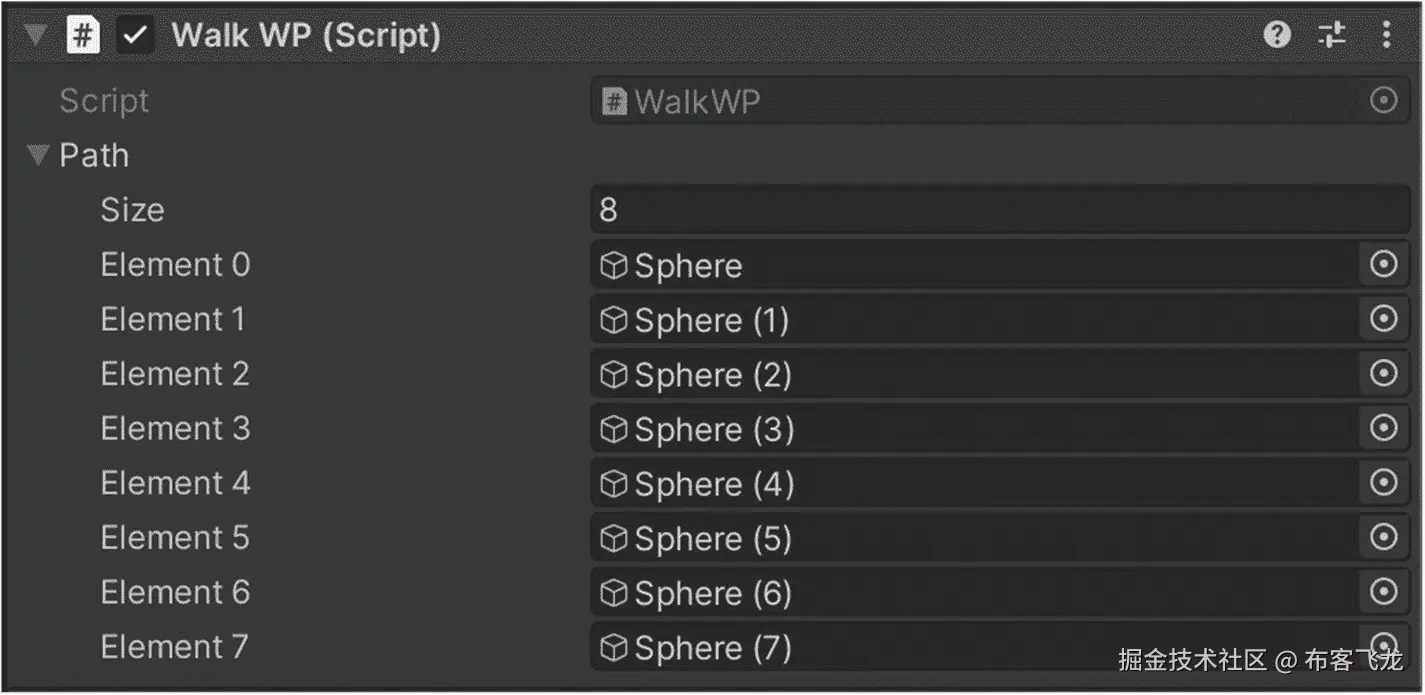Image resolution: width=1425 pixels, height=695 pixels.
Task: Open object picker for Element 0
Action: point(1383,265)
